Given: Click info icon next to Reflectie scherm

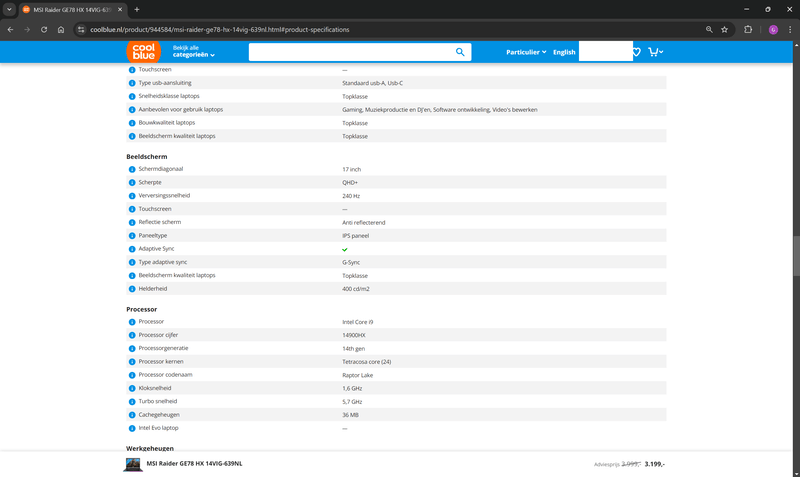Looking at the screenshot, I should click(x=132, y=222).
